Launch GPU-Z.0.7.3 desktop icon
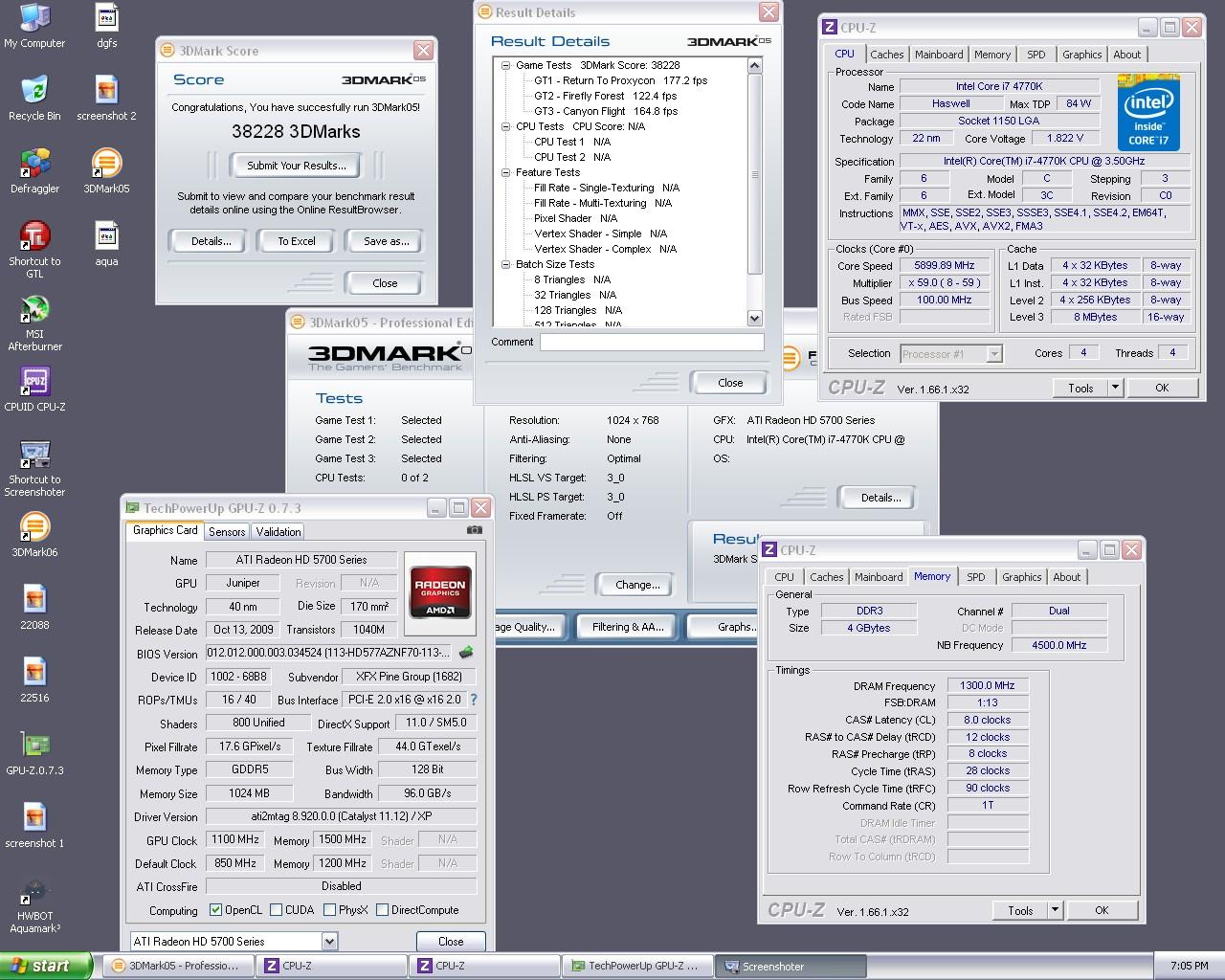This screenshot has height=980, width=1225. click(x=34, y=753)
